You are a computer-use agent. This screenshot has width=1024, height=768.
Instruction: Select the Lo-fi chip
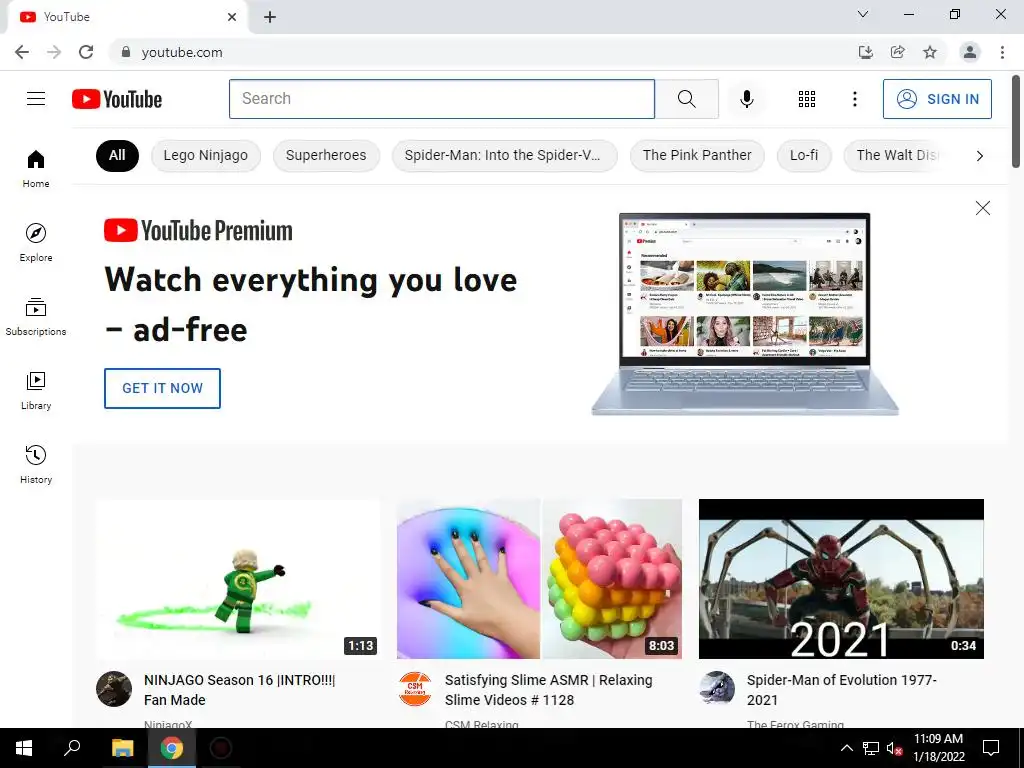pos(804,155)
